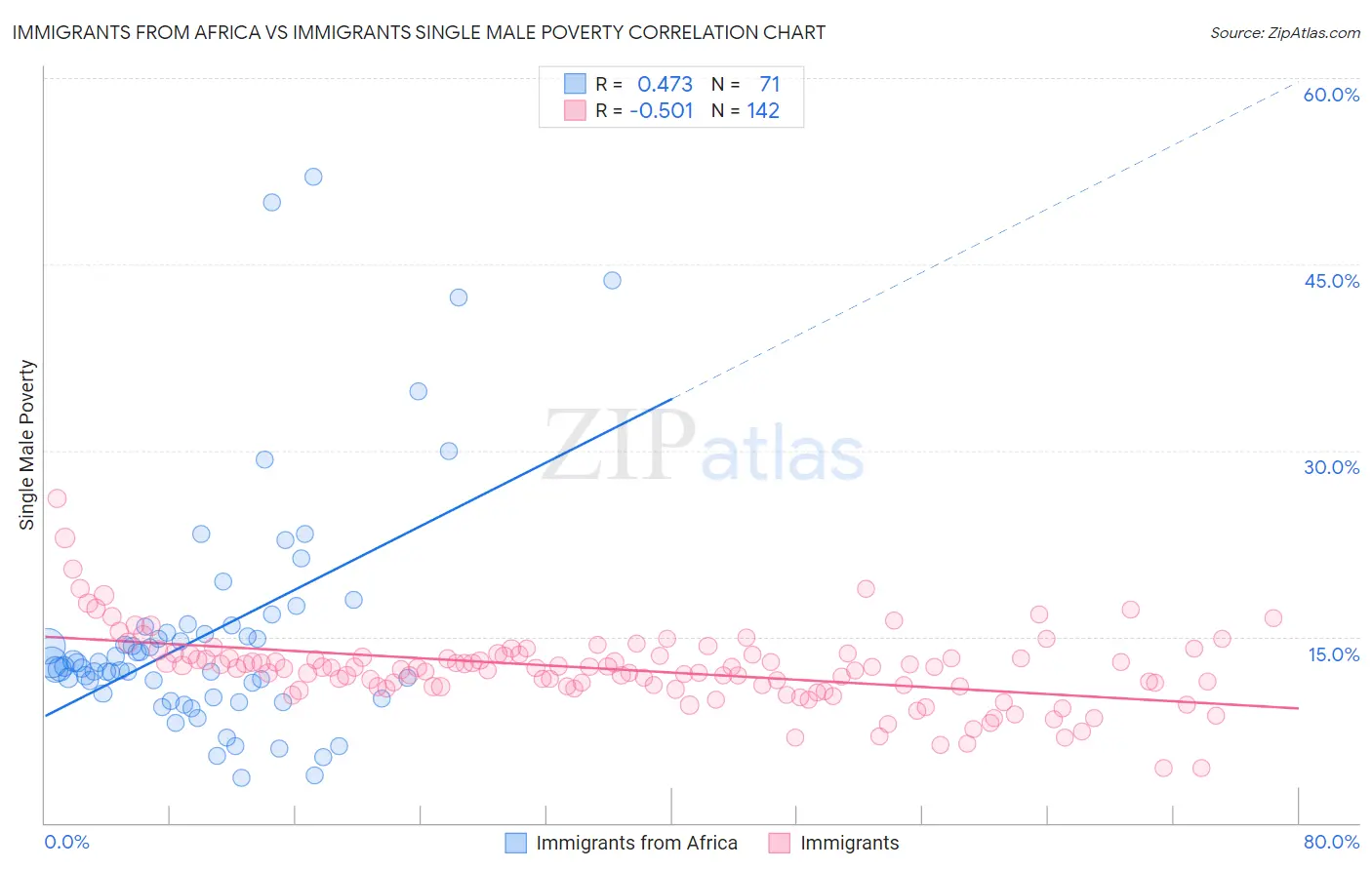1372x870 pixels.
Task: Click the ZIPatlas watermark in chart center
Action: [x=704, y=445]
